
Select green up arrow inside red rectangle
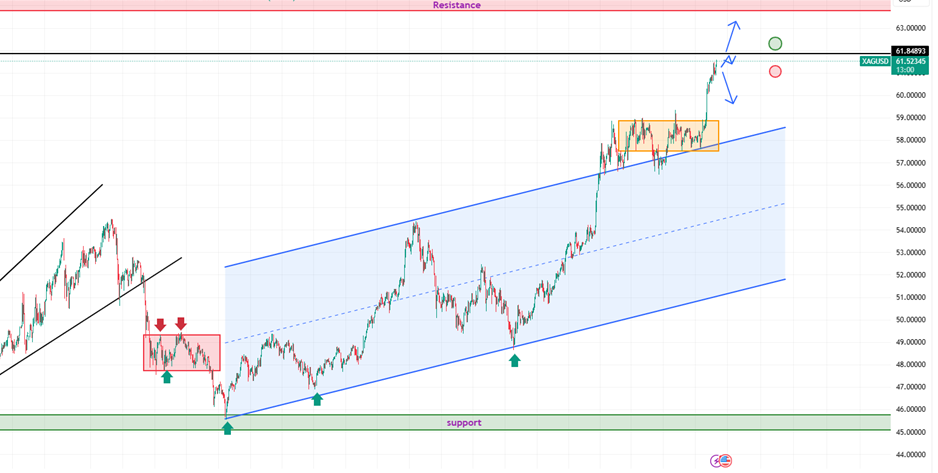coord(167,377)
